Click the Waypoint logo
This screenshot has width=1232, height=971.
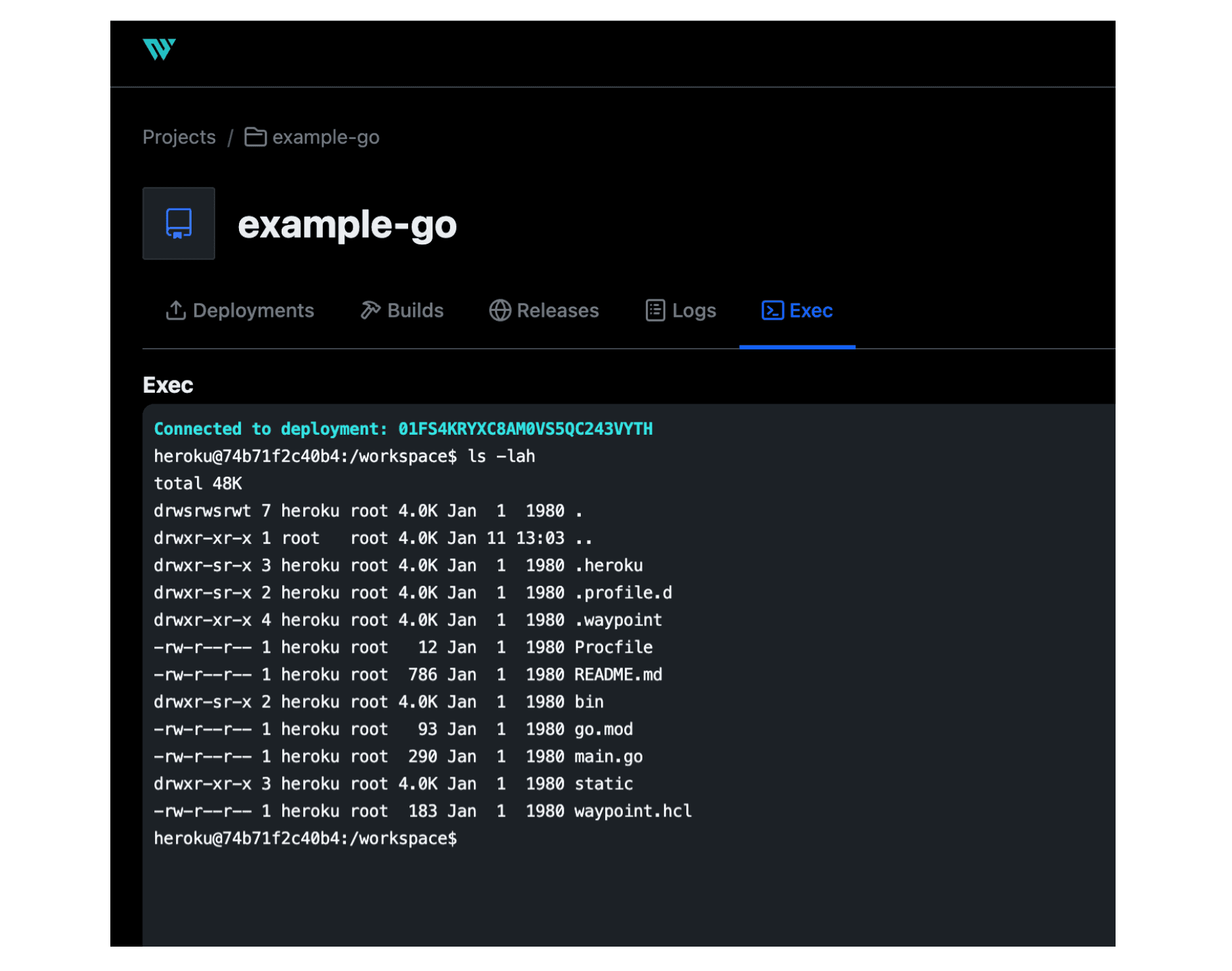coord(160,49)
